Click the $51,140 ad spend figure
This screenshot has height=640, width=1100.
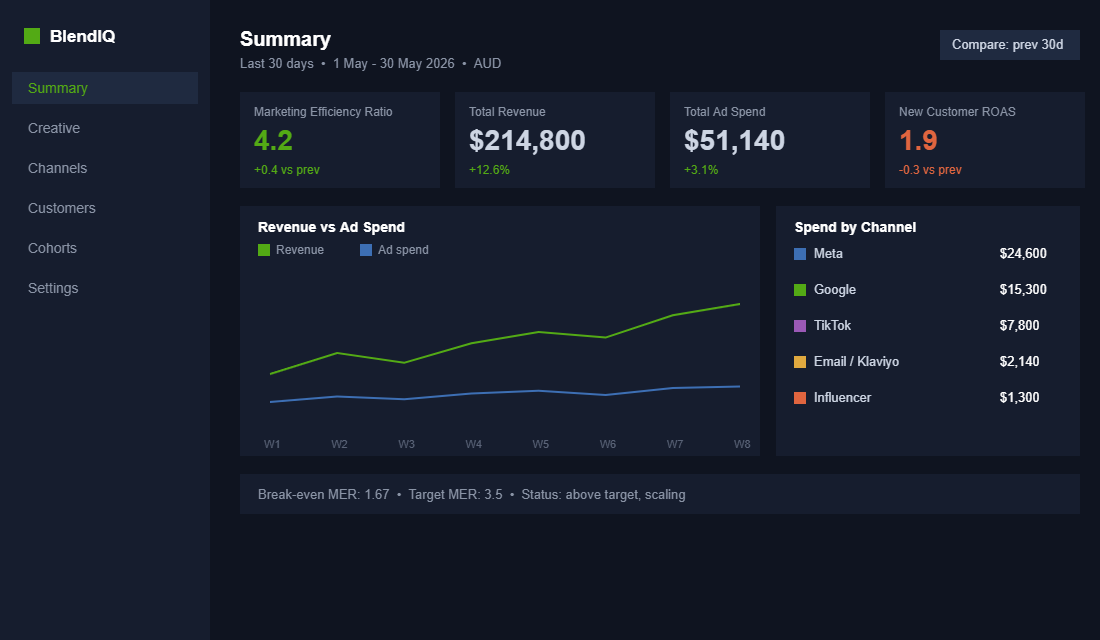pos(735,140)
